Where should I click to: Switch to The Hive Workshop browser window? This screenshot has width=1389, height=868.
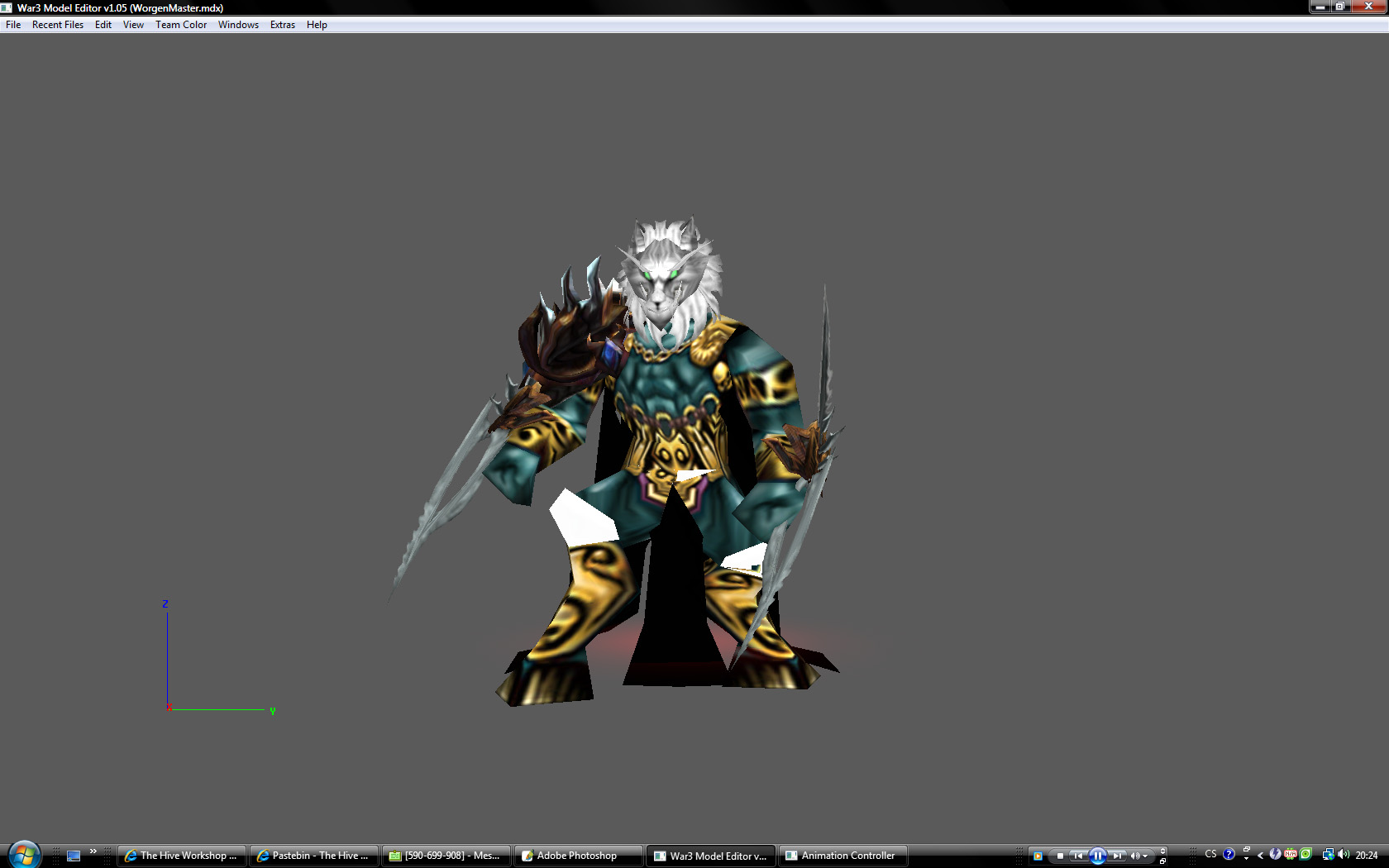(x=181, y=856)
